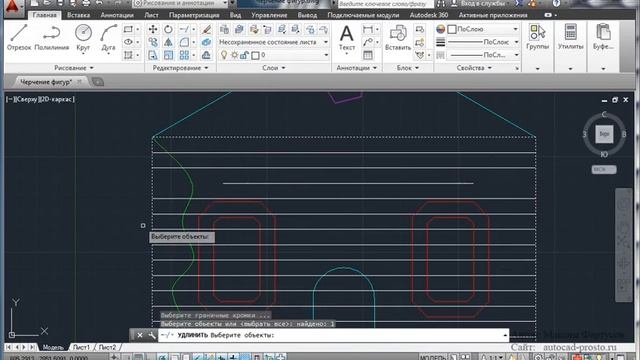Expand the Слои panel

[273, 68]
